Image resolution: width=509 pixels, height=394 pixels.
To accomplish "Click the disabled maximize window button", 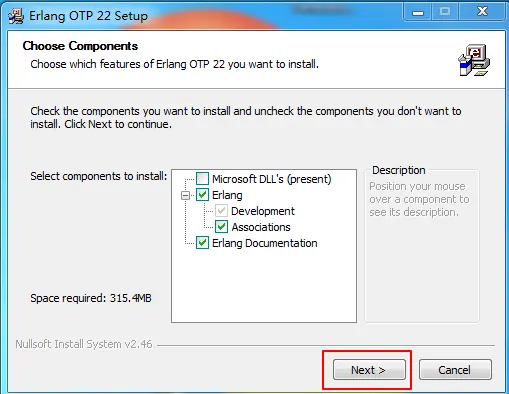I will (x=445, y=12).
